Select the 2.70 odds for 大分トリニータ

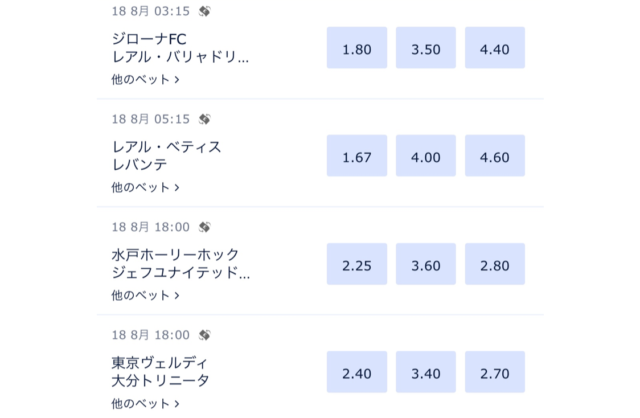[x=495, y=371]
